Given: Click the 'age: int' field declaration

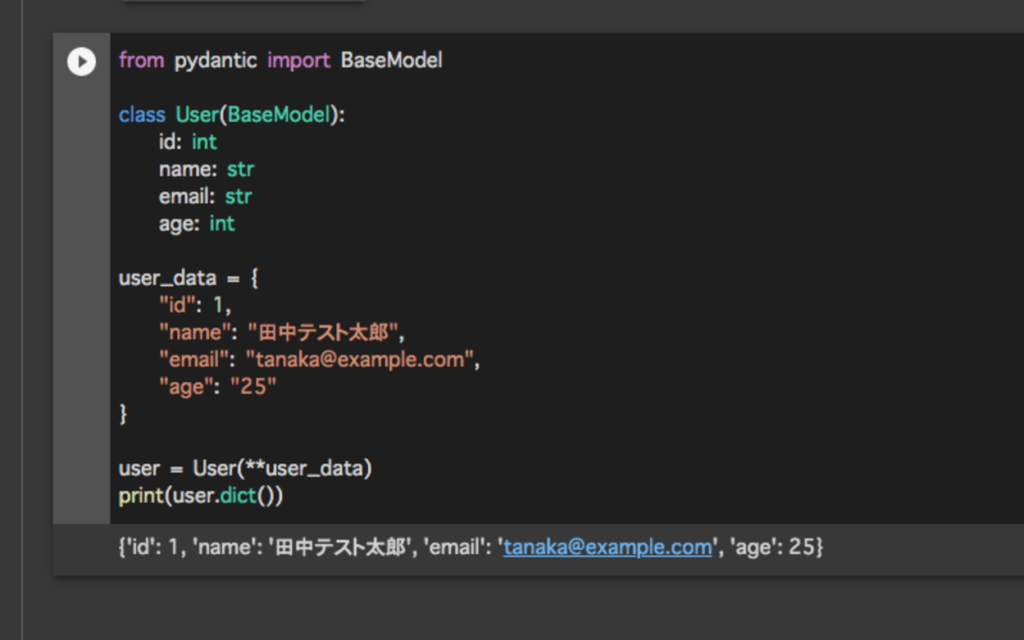Looking at the screenshot, I should tap(197, 224).
